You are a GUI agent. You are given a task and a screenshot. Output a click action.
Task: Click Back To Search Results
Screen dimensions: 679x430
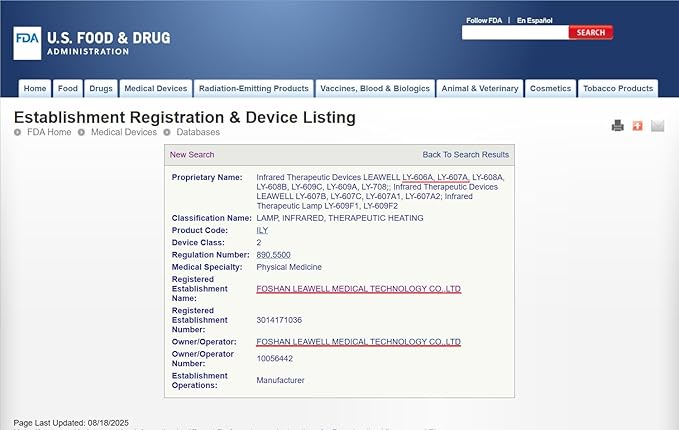(466, 155)
